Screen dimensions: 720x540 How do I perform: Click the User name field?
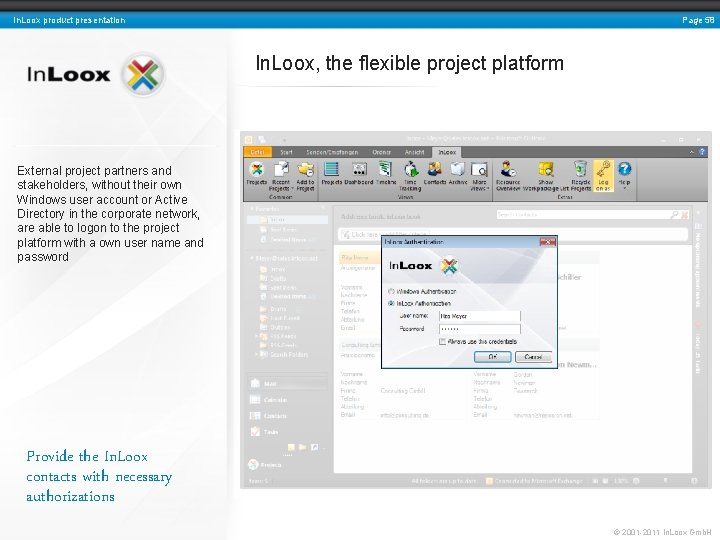tap(479, 316)
